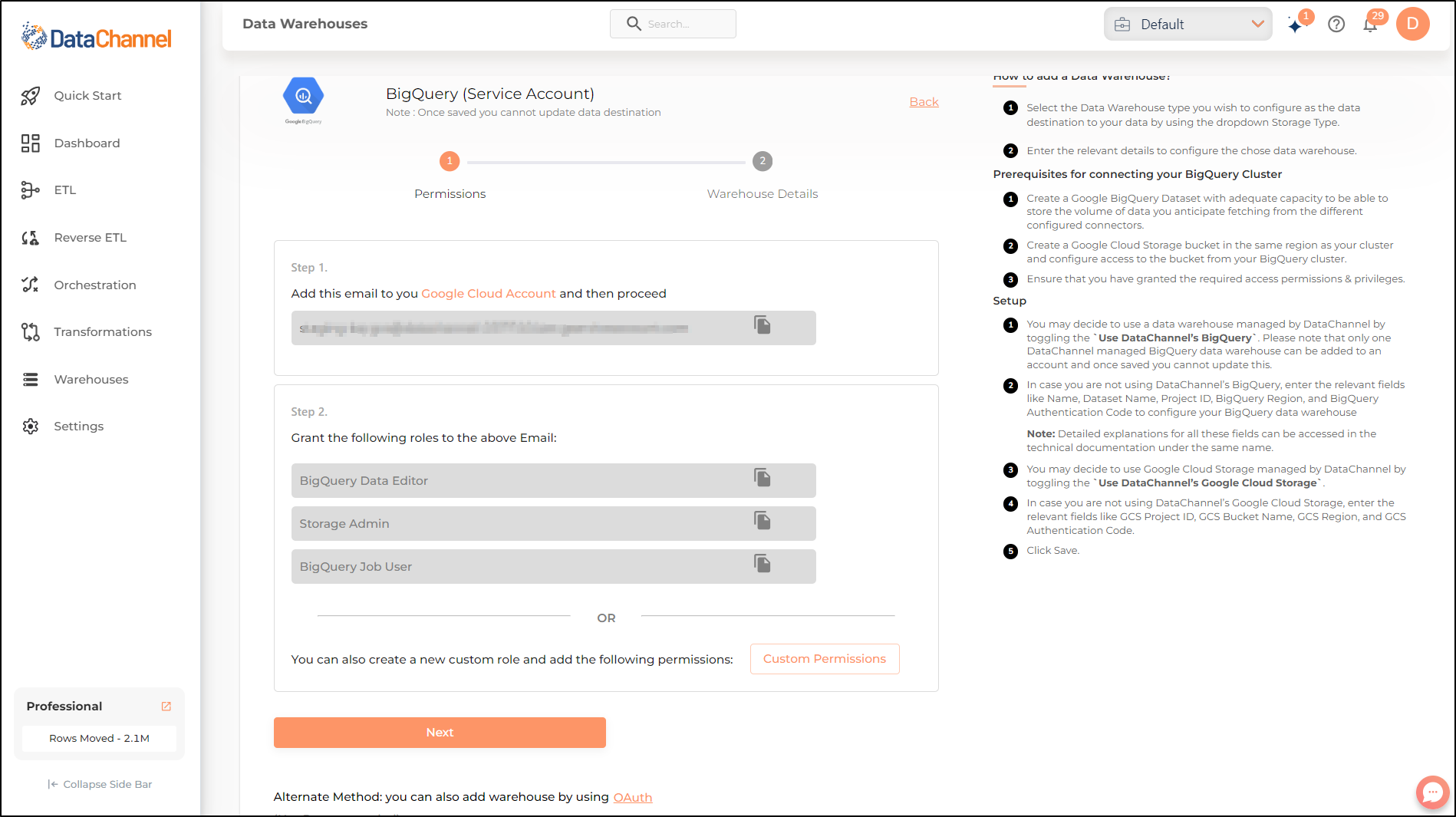Click the DataChannel logo

point(97,38)
